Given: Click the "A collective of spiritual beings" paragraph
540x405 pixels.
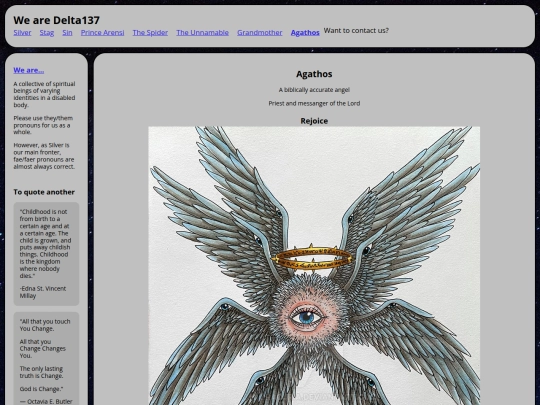Looking at the screenshot, I should point(44,94).
